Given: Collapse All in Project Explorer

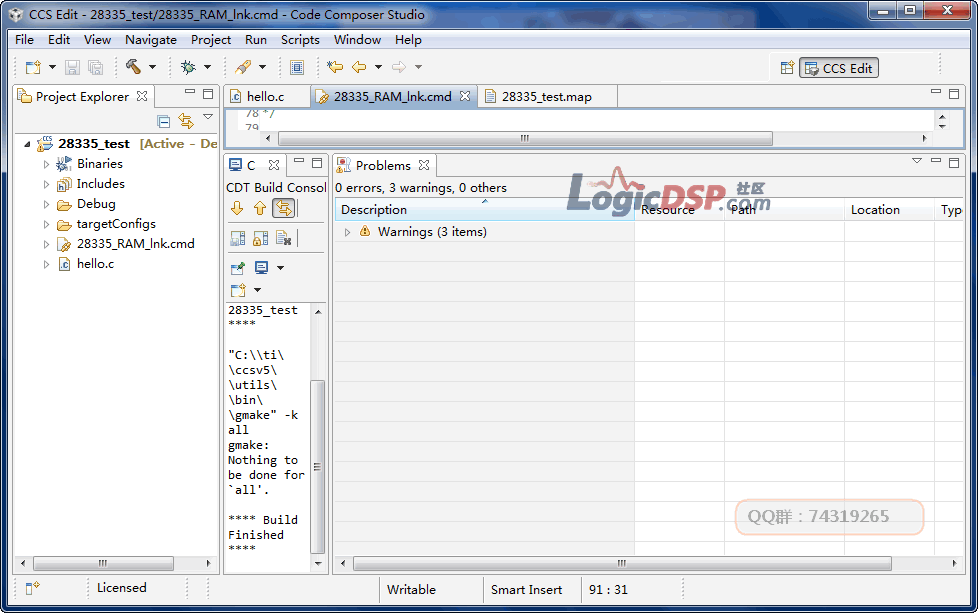Looking at the screenshot, I should 163,121.
